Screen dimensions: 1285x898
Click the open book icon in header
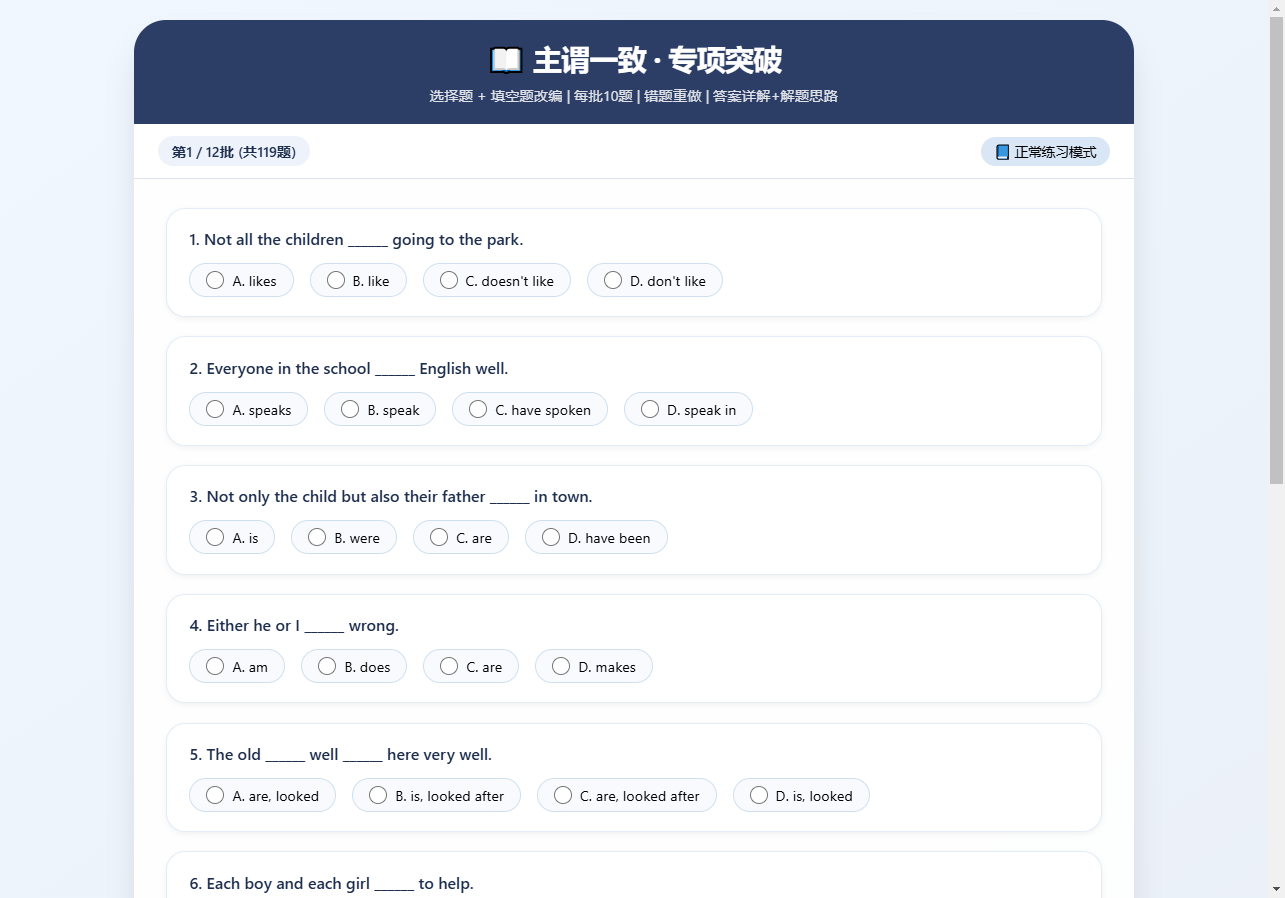(x=506, y=61)
